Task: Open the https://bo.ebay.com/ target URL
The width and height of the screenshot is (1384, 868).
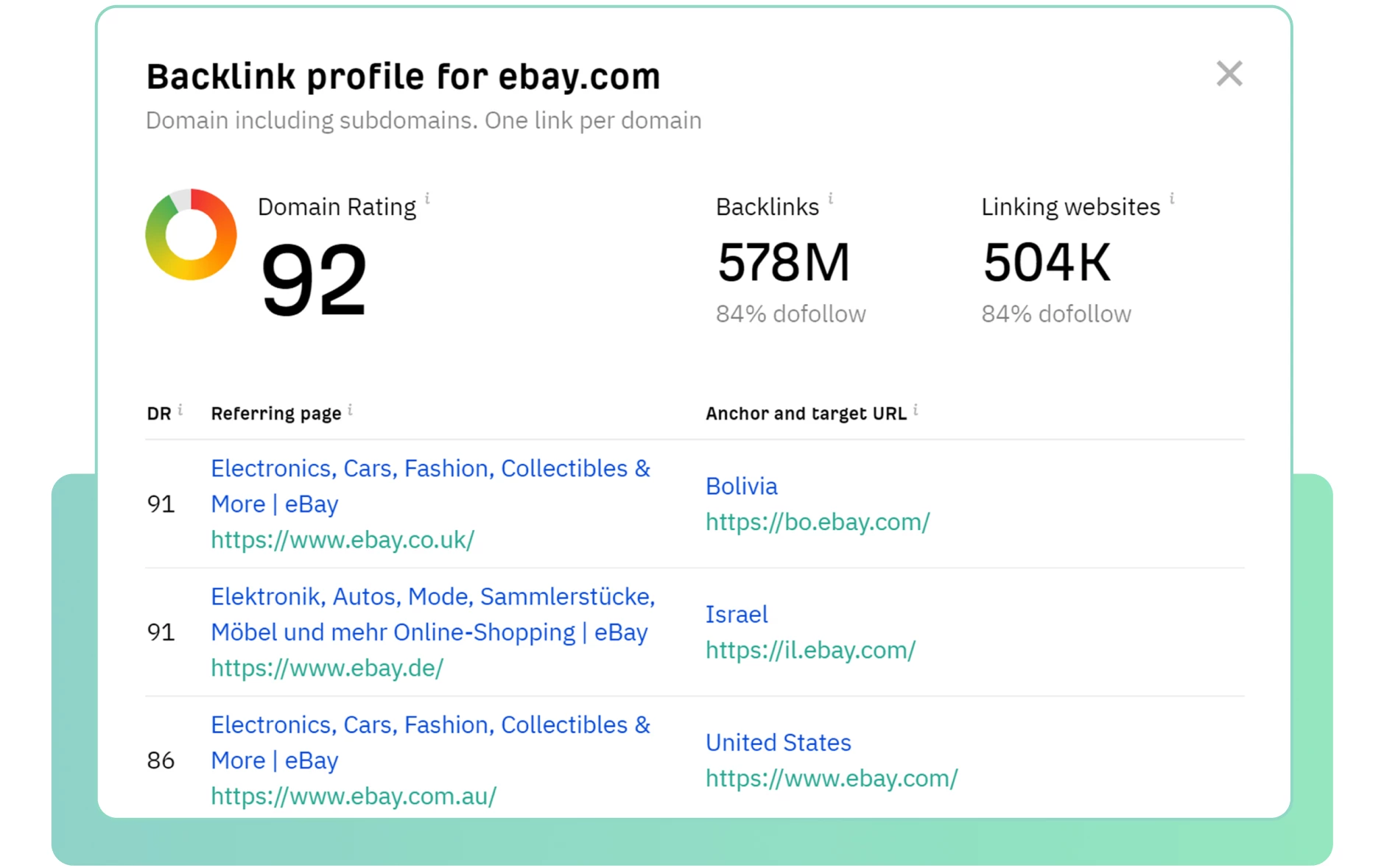Action: click(x=818, y=522)
